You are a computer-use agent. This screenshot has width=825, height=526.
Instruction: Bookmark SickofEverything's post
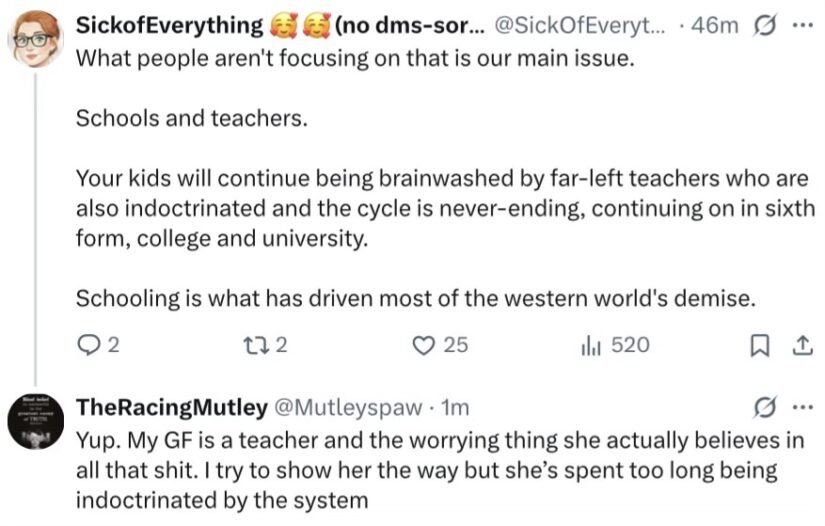[759, 346]
